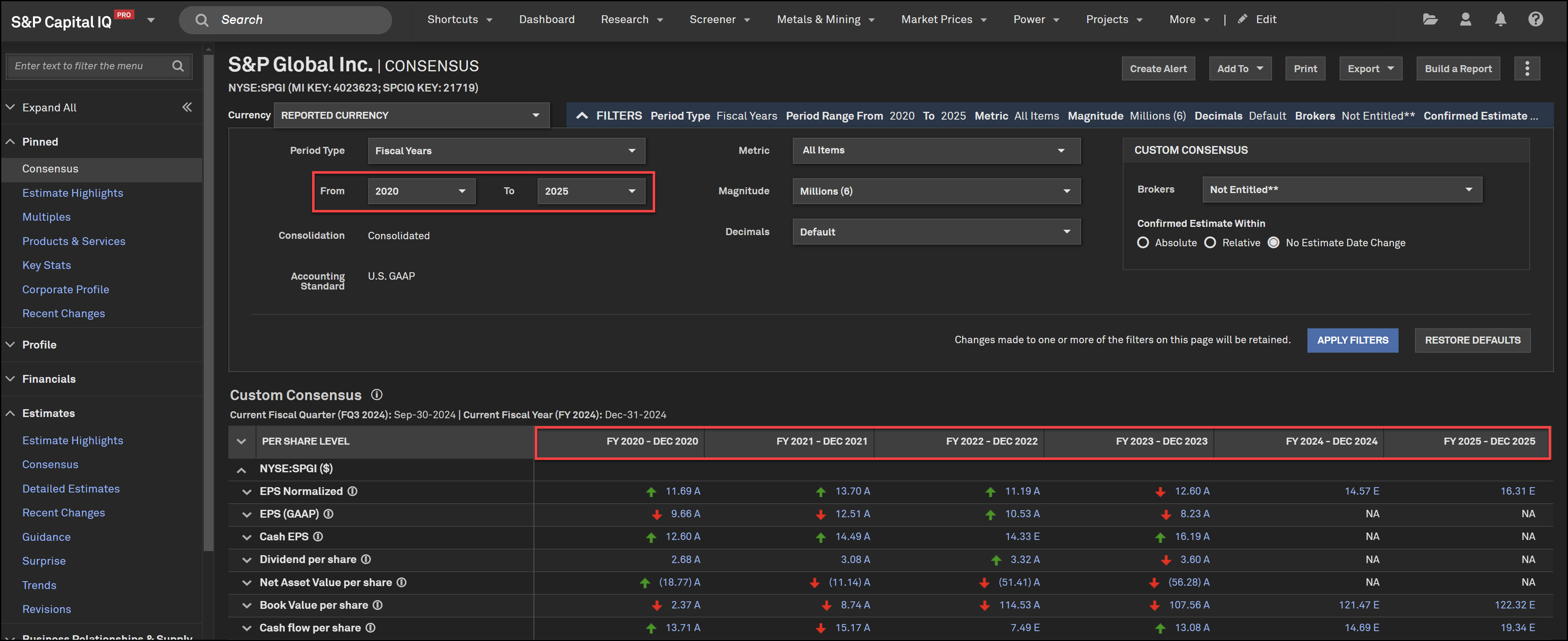This screenshot has height=641, width=1568.
Task: Open the Dashboard menu item
Action: [x=546, y=19]
